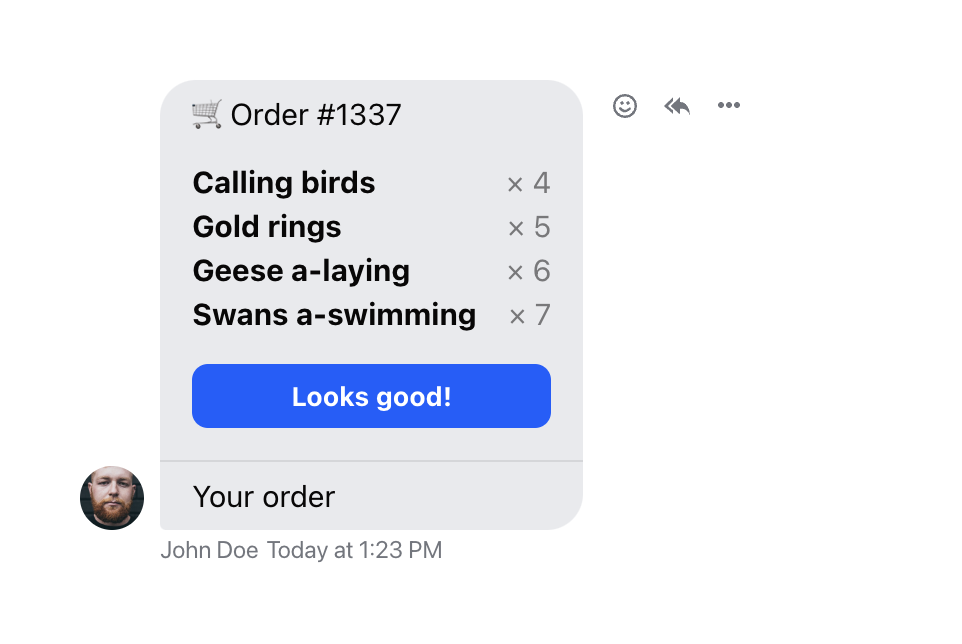The image size is (962, 644).
Task: Click the reply arrow icon
Action: [x=677, y=106]
